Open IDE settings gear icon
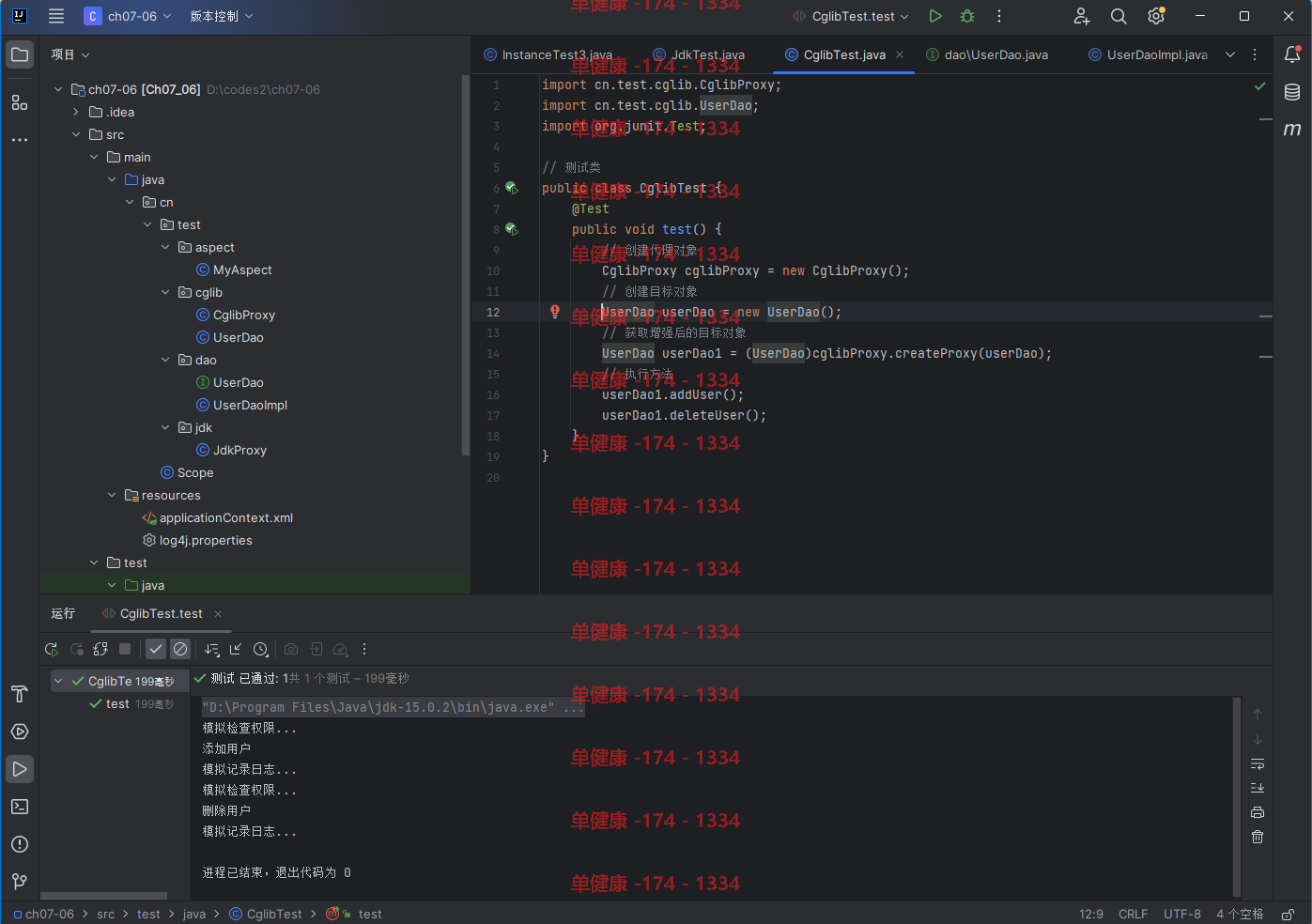Viewport: 1312px width, 924px height. coord(1156,16)
